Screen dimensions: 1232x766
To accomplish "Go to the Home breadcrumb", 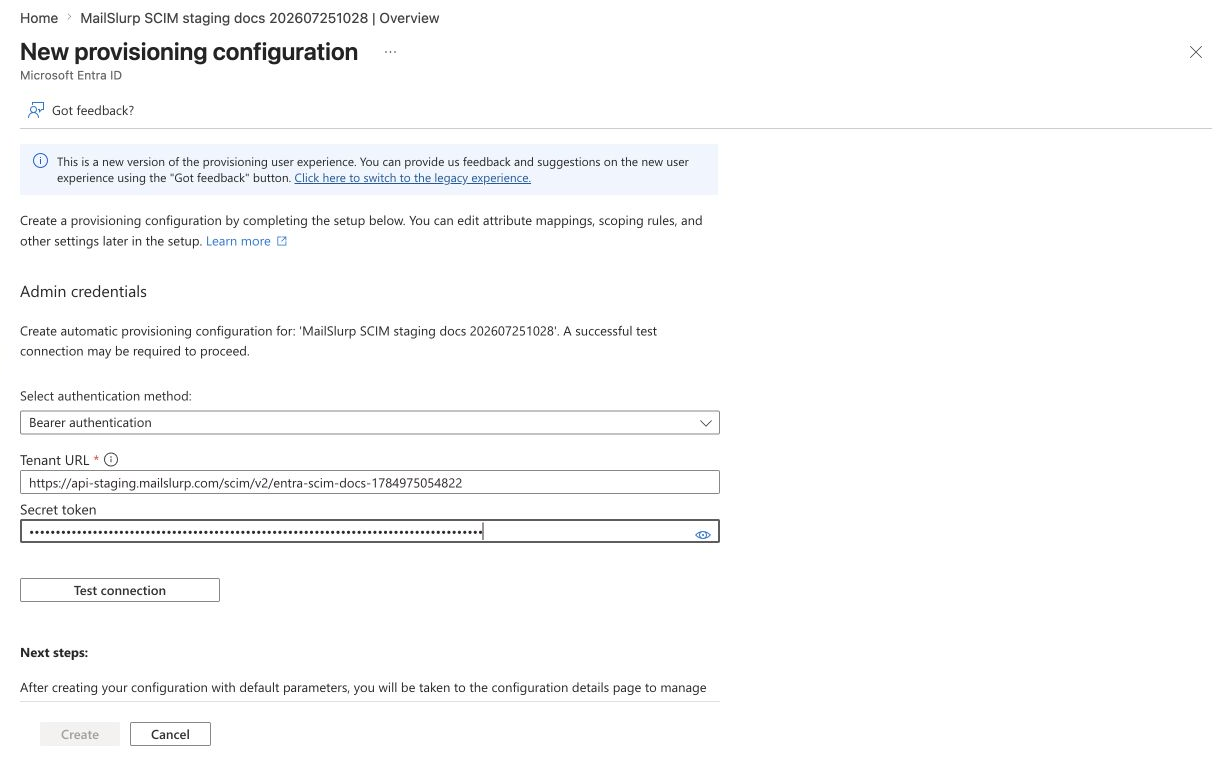I will [39, 18].
